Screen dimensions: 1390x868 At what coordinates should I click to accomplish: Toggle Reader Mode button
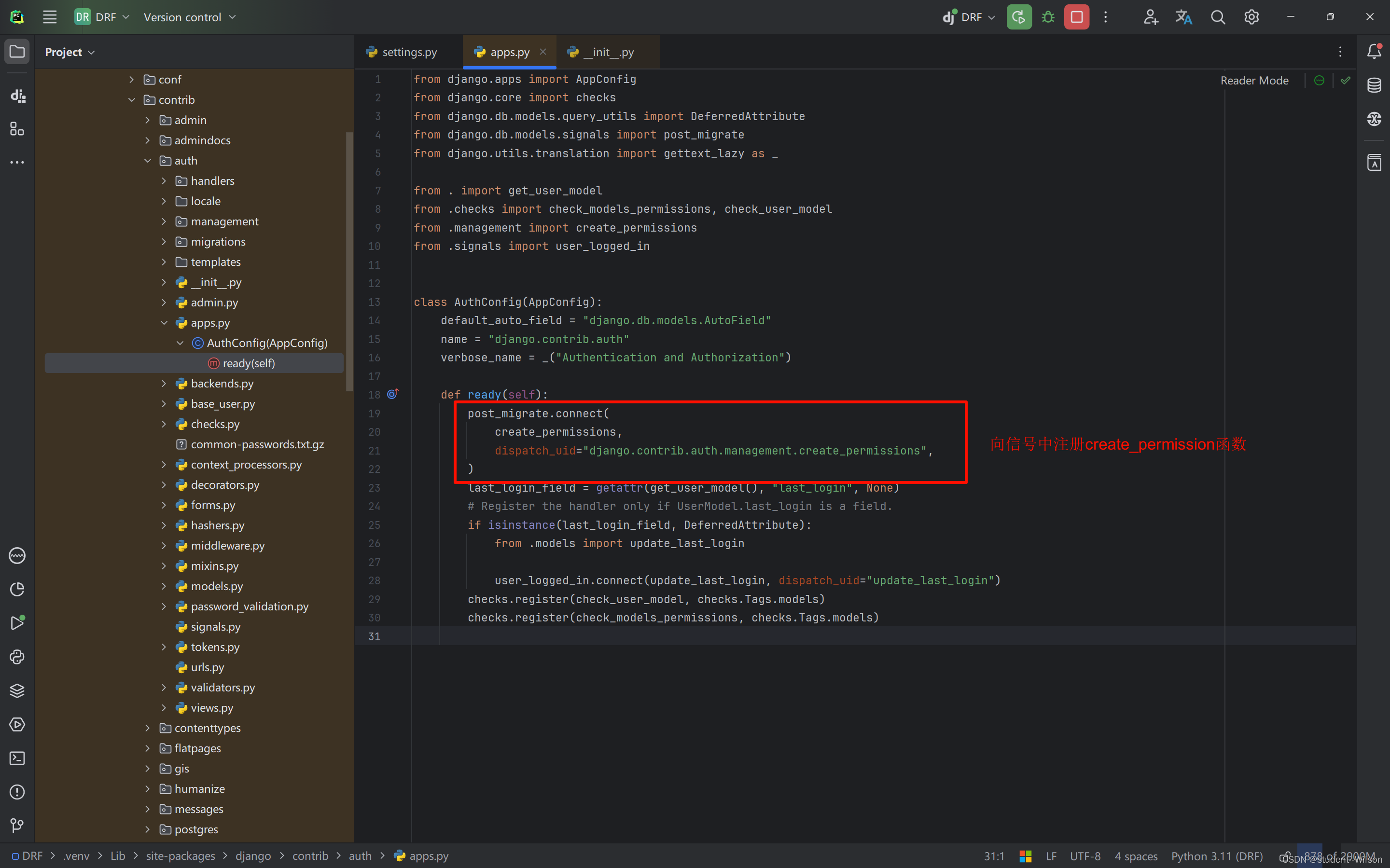[1254, 79]
